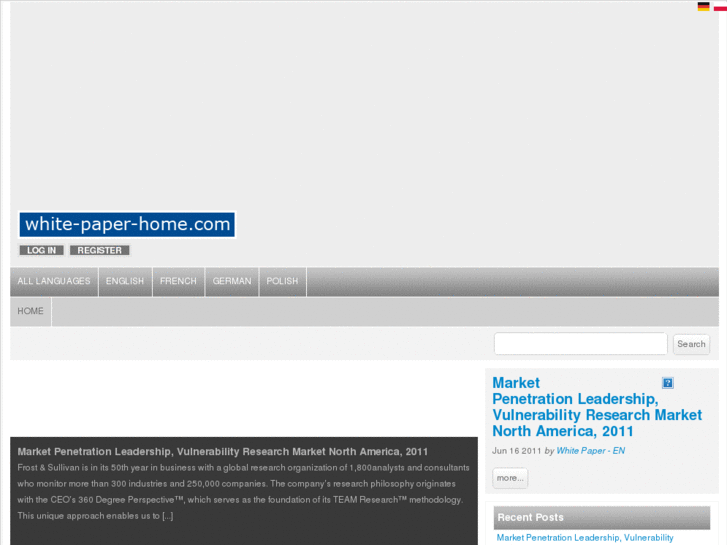Click the REGISTER button
The height and width of the screenshot is (545, 727).
tap(99, 250)
